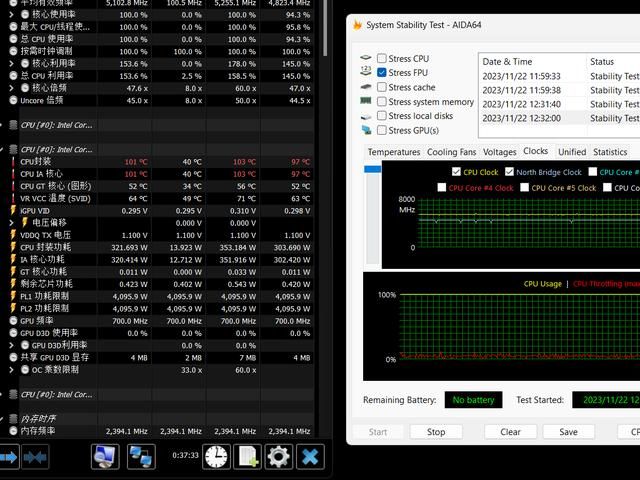The height and width of the screenshot is (480, 640).
Task: Expand the 核心使用率 row
Action: tap(11, 15)
